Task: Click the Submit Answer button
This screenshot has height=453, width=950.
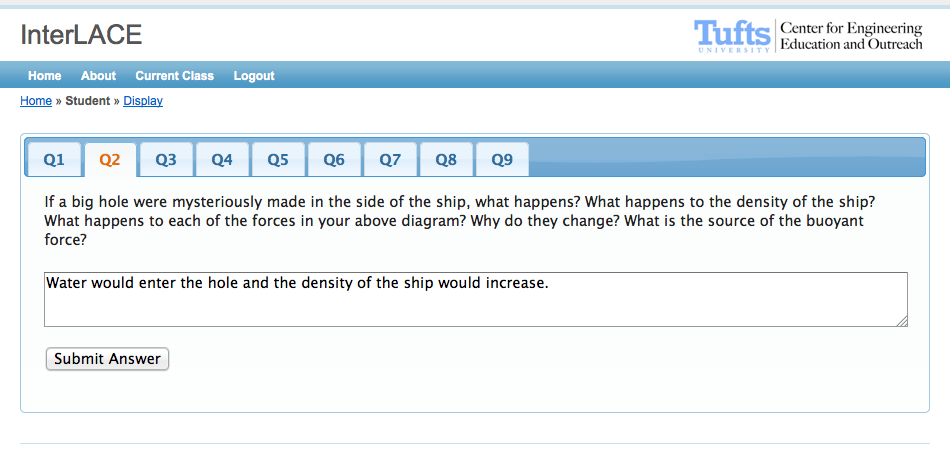Action: [107, 359]
